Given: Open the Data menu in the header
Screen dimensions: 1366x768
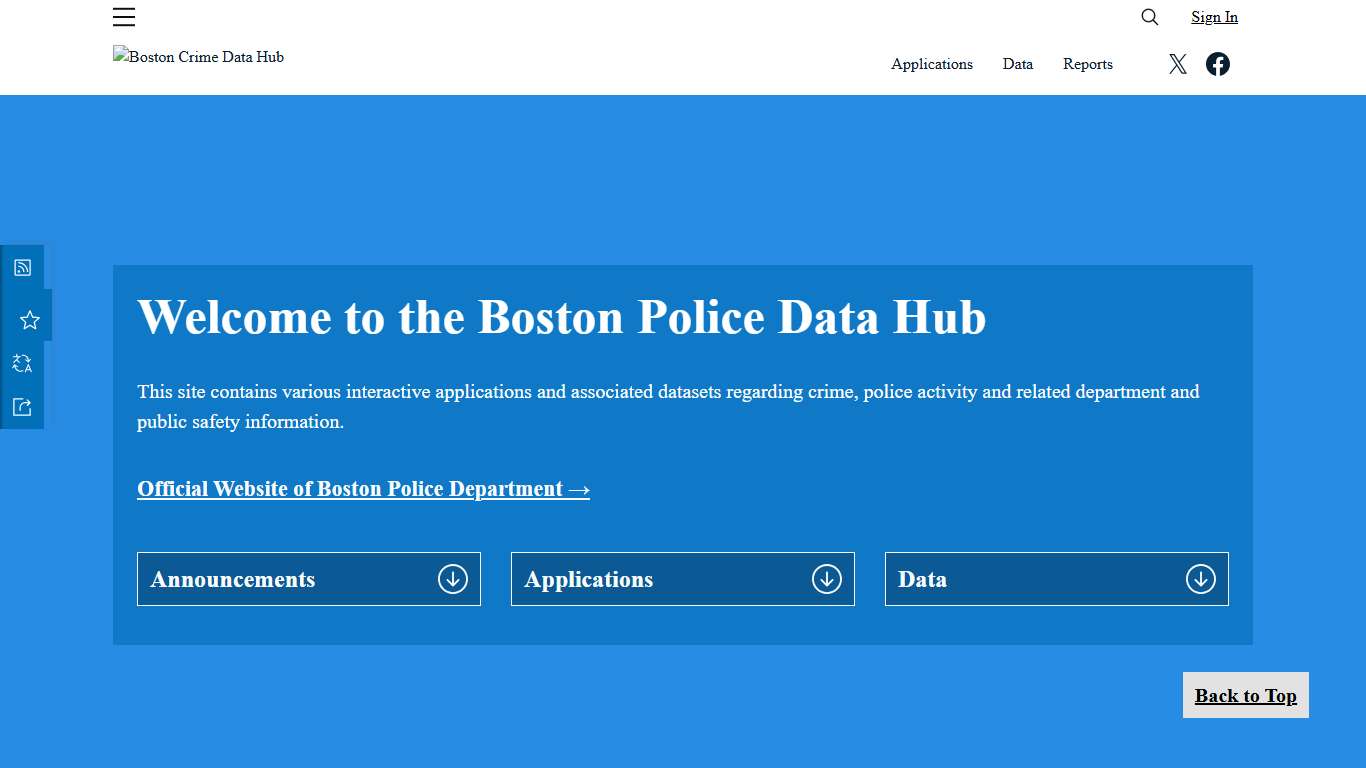Looking at the screenshot, I should [1017, 64].
